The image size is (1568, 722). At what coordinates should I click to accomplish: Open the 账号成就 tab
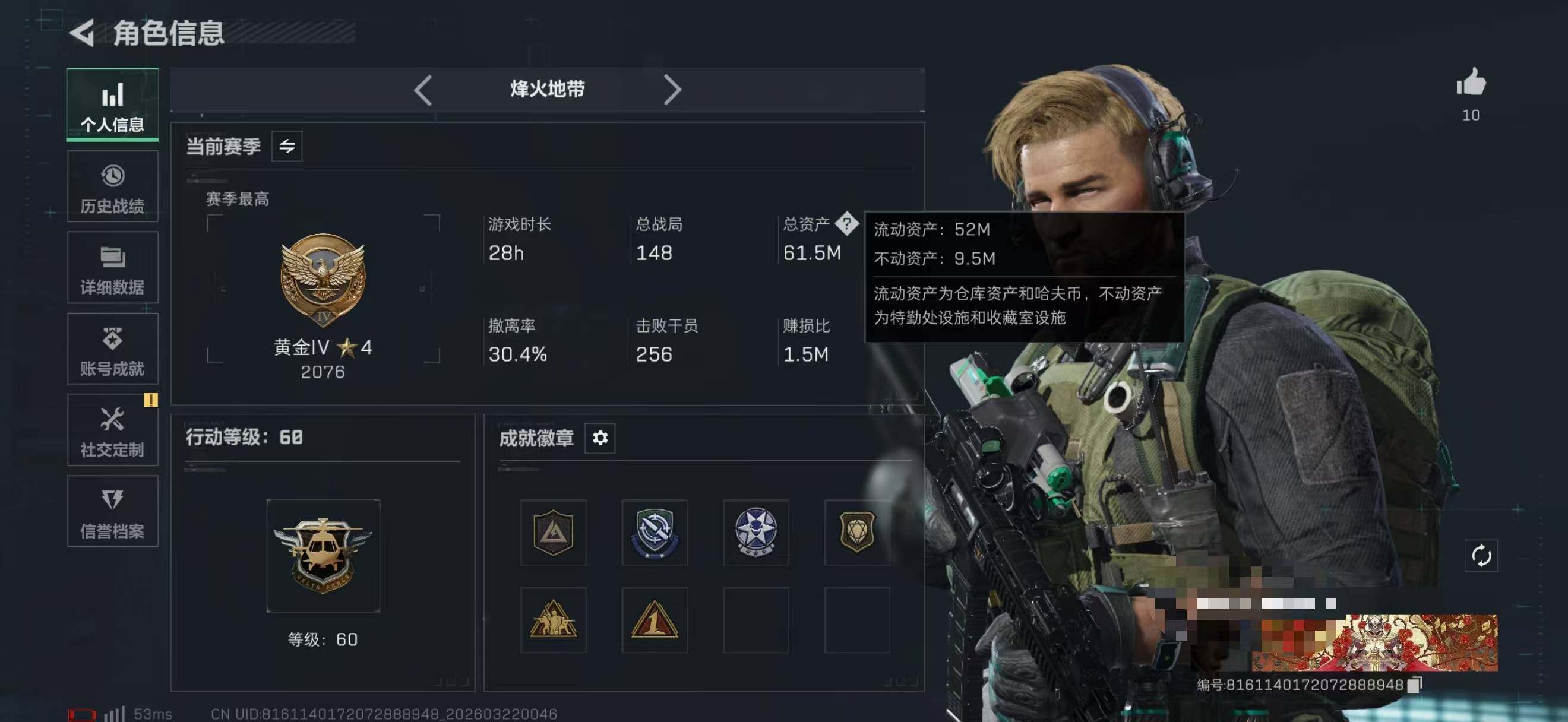[x=113, y=349]
